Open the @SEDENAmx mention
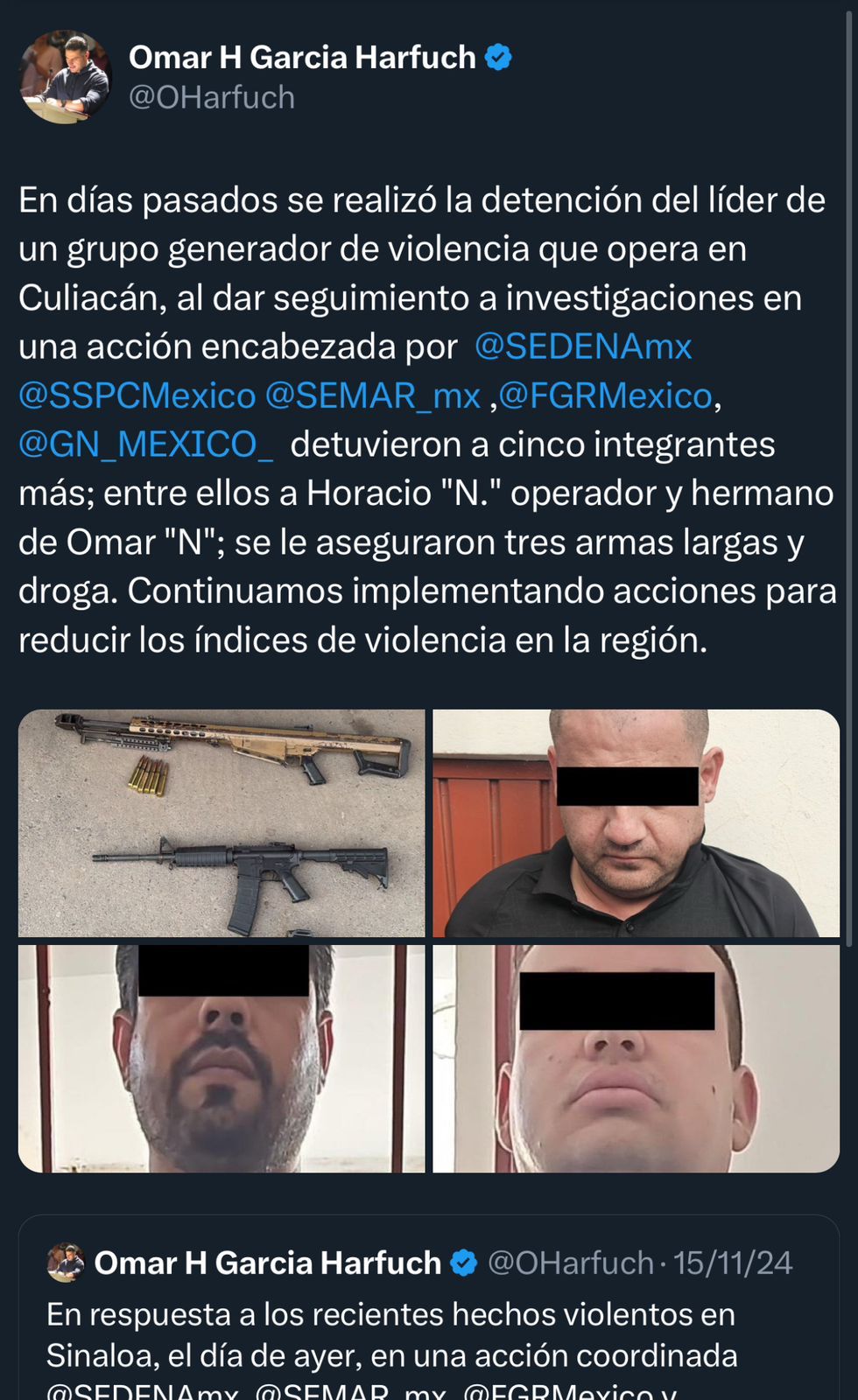Screen dimensions: 858x1400 pos(583,346)
